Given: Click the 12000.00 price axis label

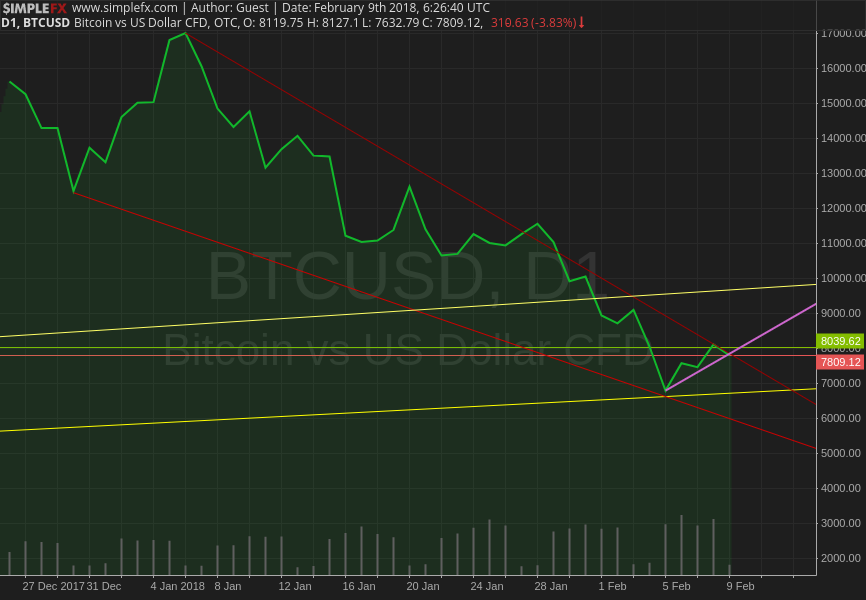Looking at the screenshot, I should click(x=843, y=208).
